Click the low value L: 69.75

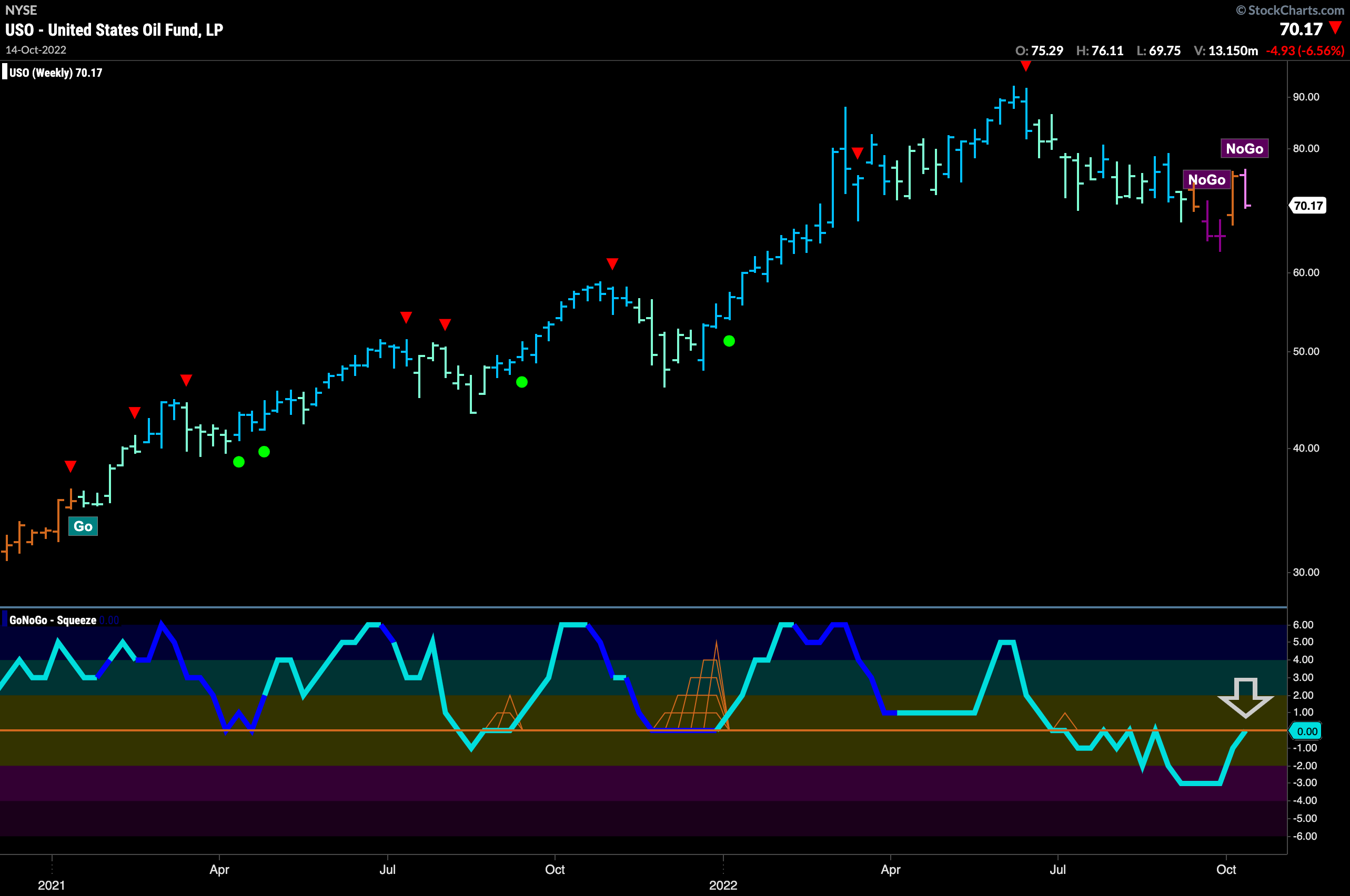point(1158,50)
